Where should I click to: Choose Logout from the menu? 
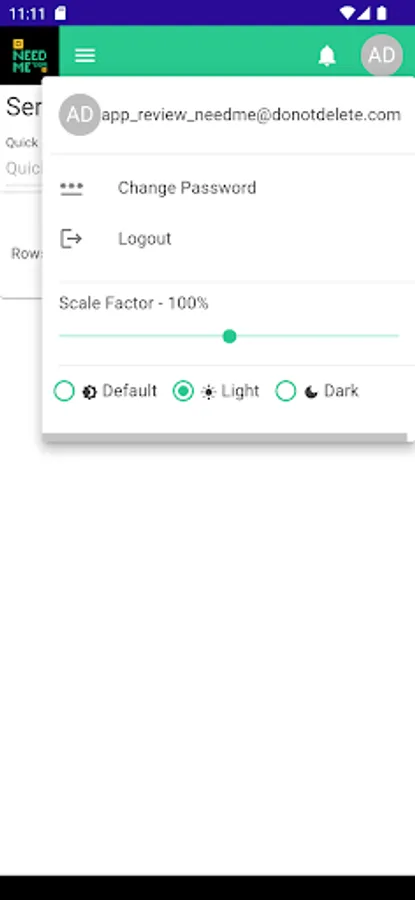pyautogui.click(x=145, y=239)
